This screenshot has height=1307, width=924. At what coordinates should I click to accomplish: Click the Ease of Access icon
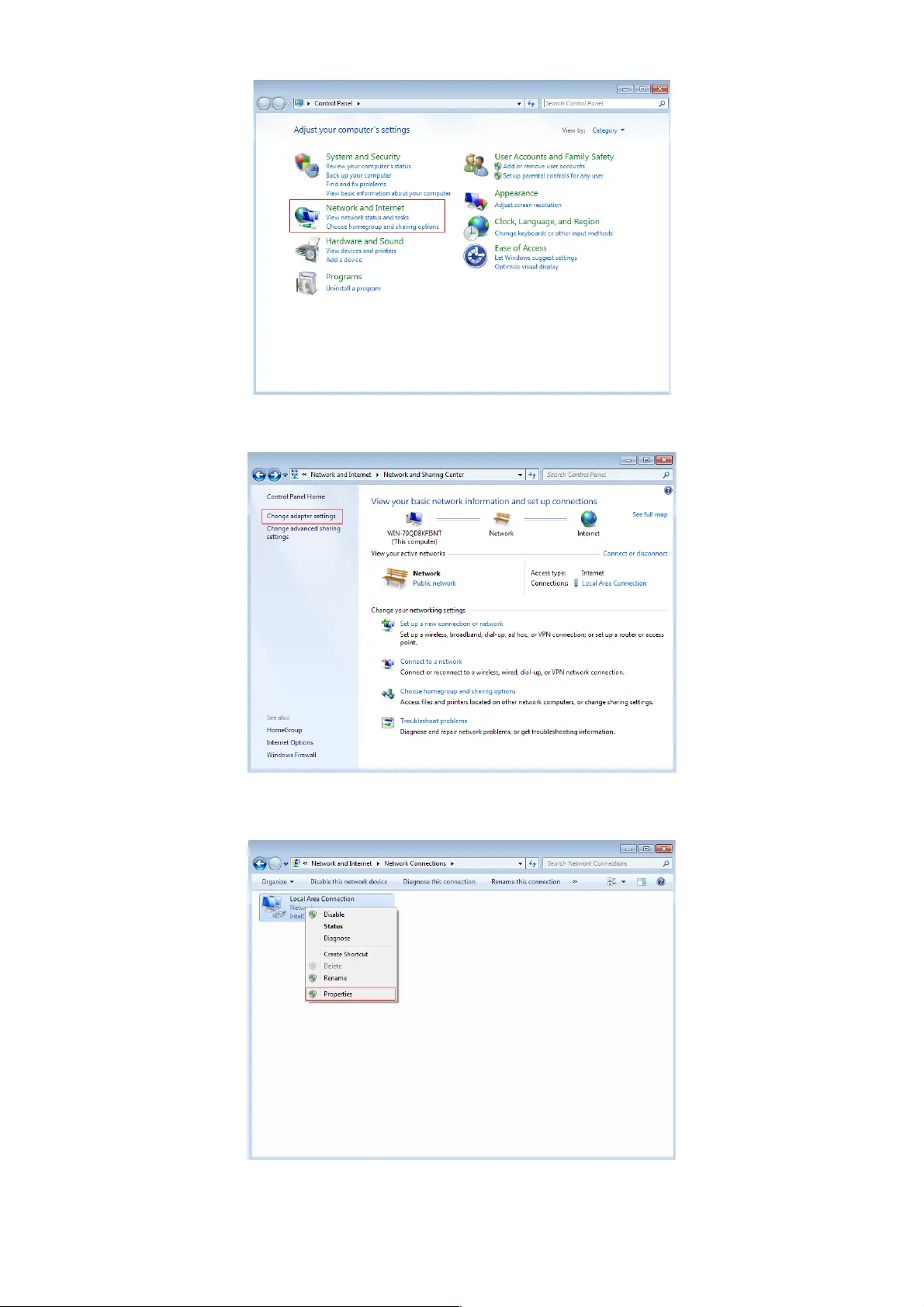[x=476, y=256]
